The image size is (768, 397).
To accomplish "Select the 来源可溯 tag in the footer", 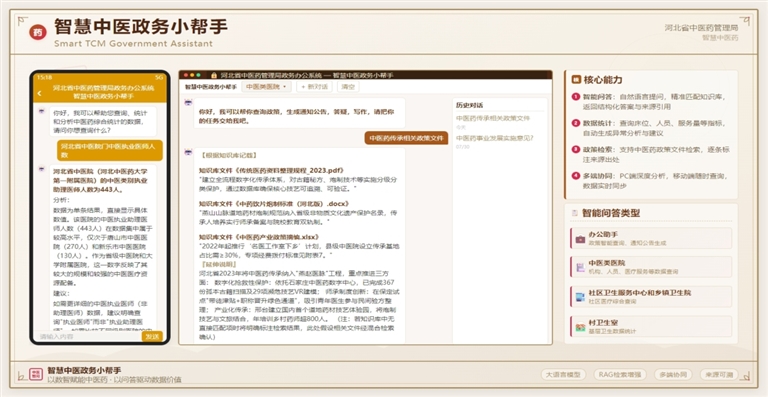I will click(x=719, y=374).
